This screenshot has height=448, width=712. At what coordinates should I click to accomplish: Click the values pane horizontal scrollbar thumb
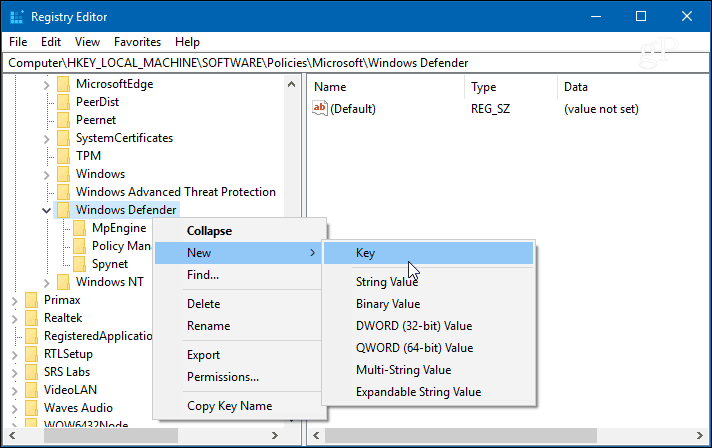[460, 436]
